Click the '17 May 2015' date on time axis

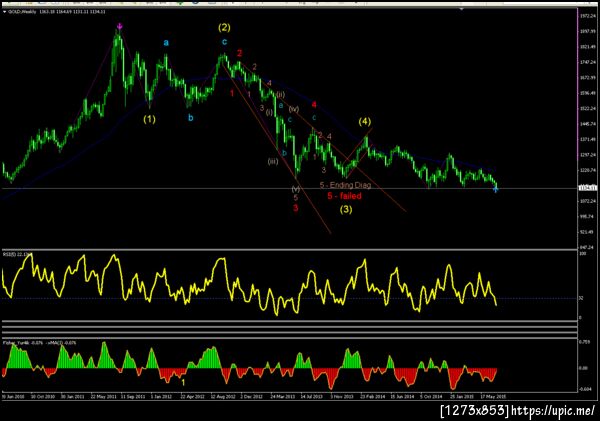point(493,397)
